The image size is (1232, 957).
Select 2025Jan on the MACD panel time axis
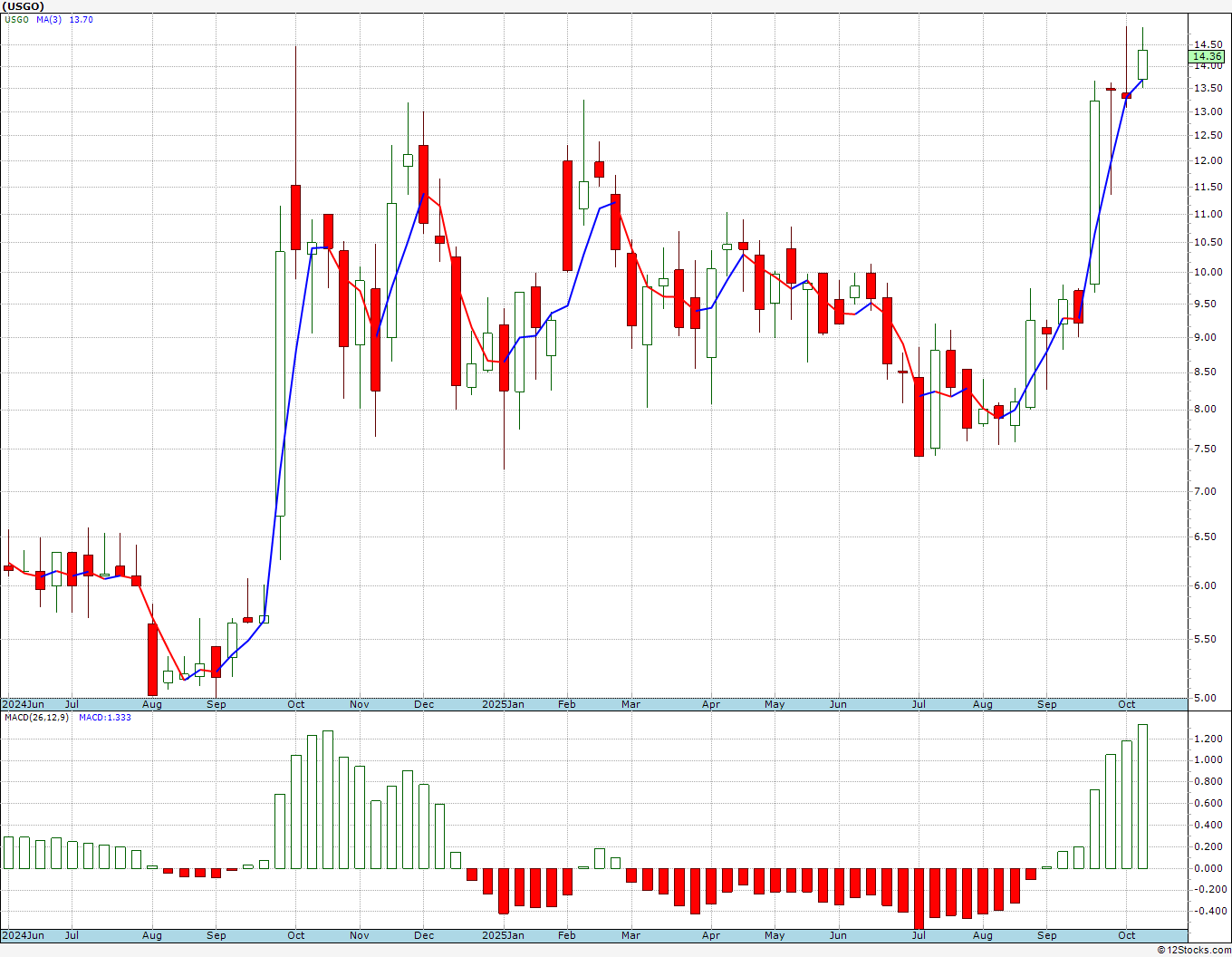[503, 935]
